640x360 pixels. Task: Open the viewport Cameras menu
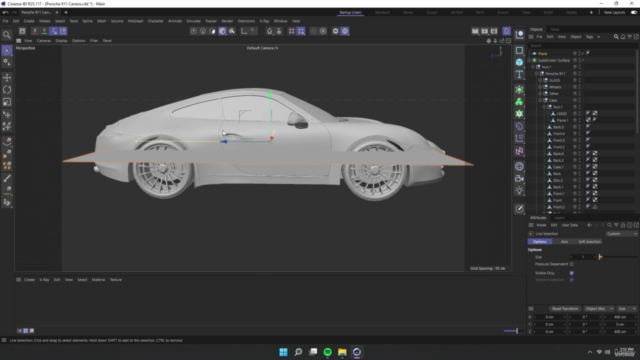pos(44,41)
